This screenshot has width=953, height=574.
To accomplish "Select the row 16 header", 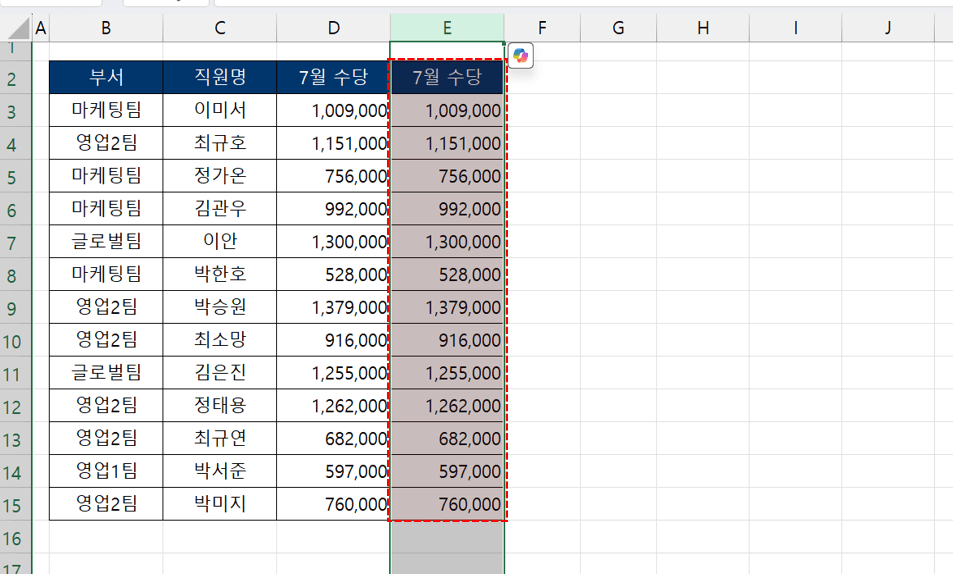I will (x=13, y=538).
